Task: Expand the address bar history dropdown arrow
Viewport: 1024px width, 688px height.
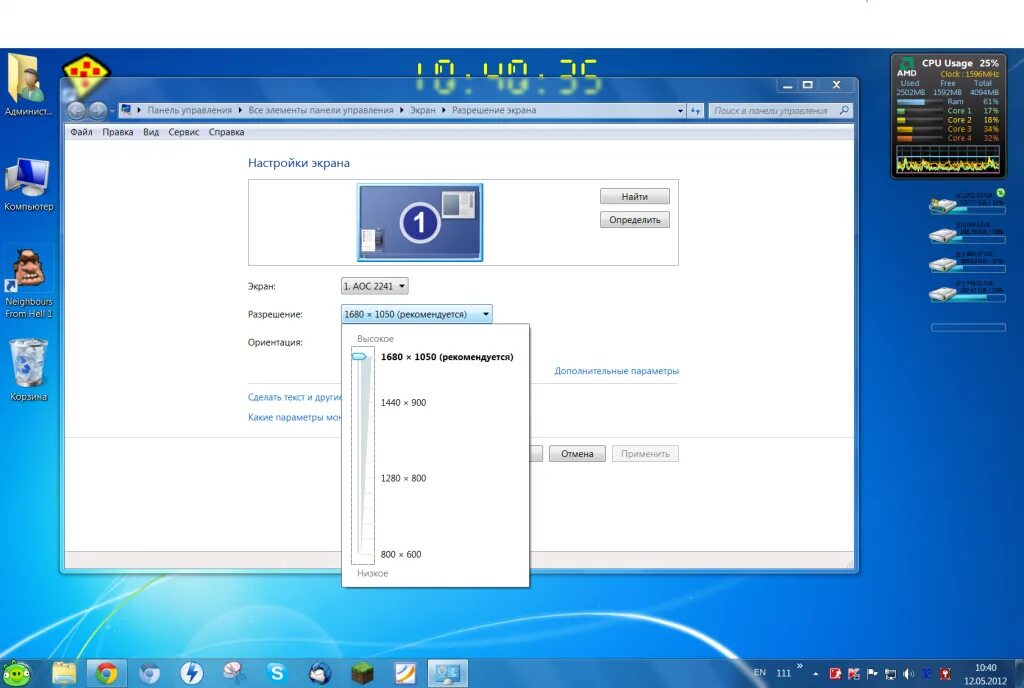Action: click(x=680, y=111)
